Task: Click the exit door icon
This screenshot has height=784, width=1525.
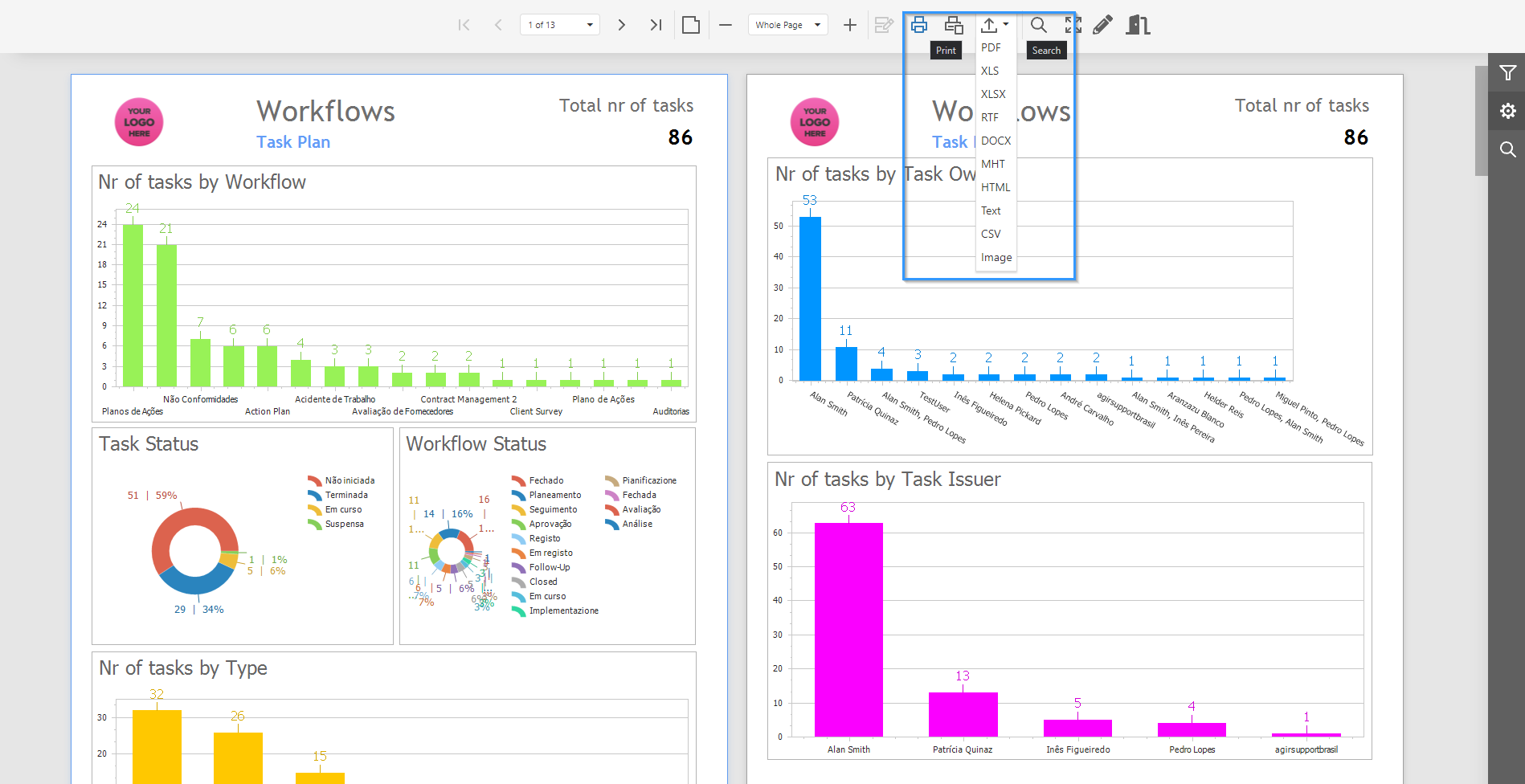Action: pyautogui.click(x=1138, y=25)
